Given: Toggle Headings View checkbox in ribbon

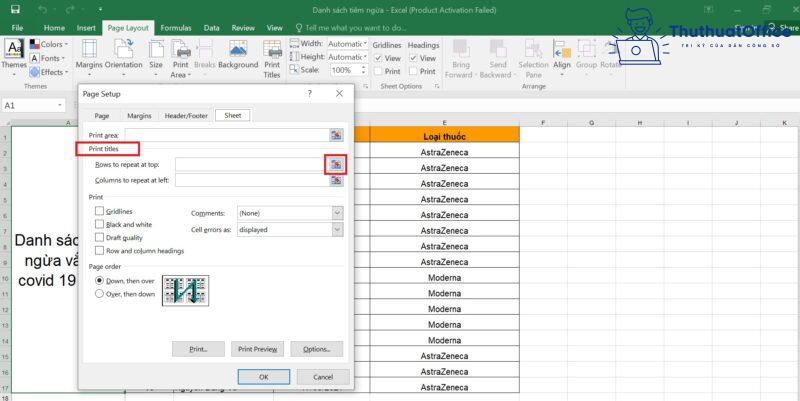Looking at the screenshot, I should (413, 58).
